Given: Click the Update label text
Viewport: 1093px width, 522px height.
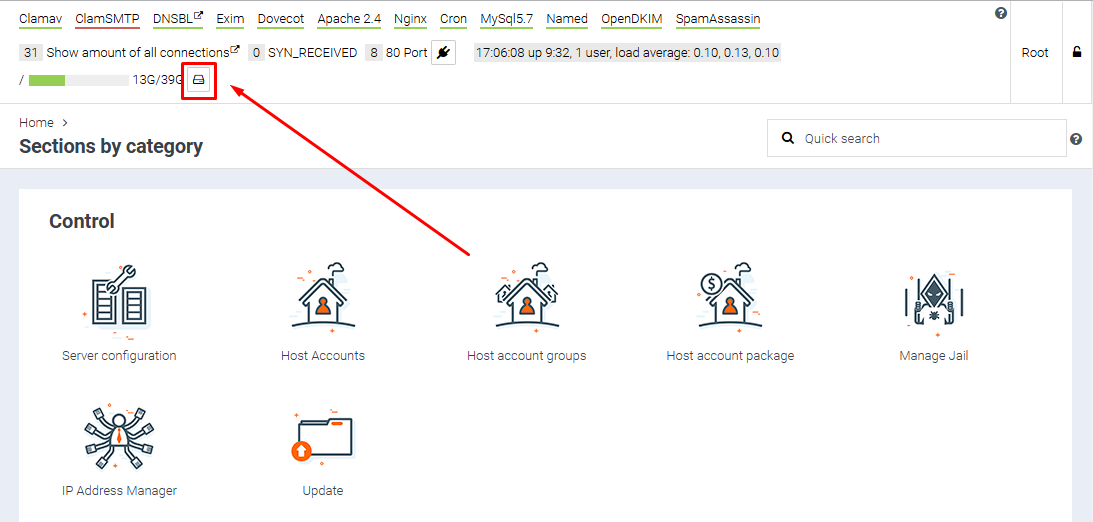Looking at the screenshot, I should tap(323, 491).
